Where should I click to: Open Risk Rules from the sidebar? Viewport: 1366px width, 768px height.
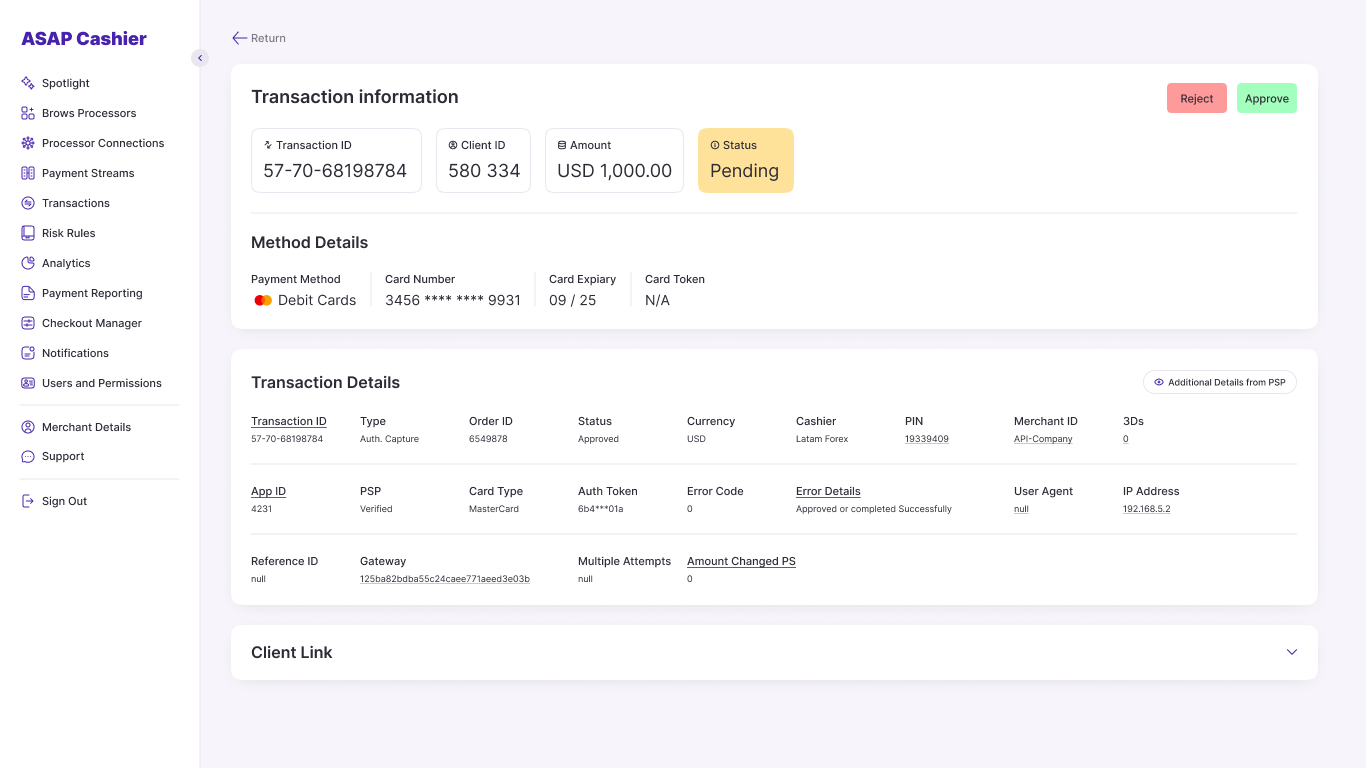coord(69,233)
